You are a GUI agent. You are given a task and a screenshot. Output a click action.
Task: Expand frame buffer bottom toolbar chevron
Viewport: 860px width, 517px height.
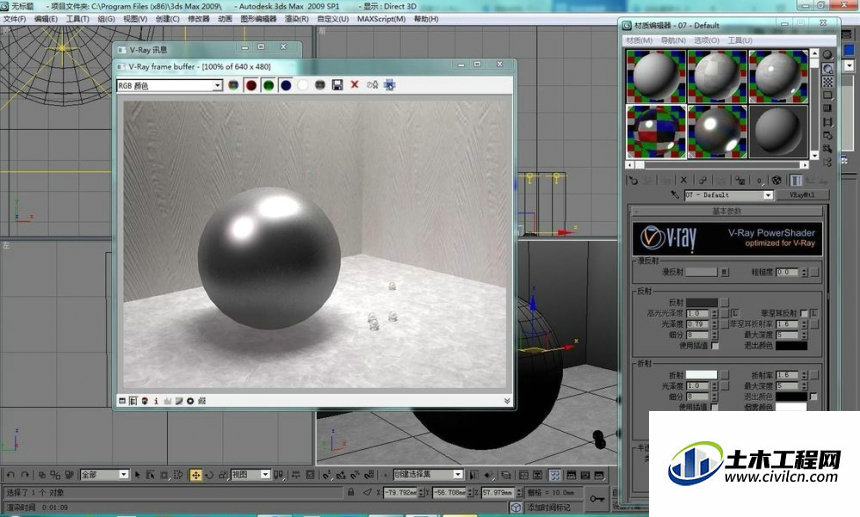507,401
